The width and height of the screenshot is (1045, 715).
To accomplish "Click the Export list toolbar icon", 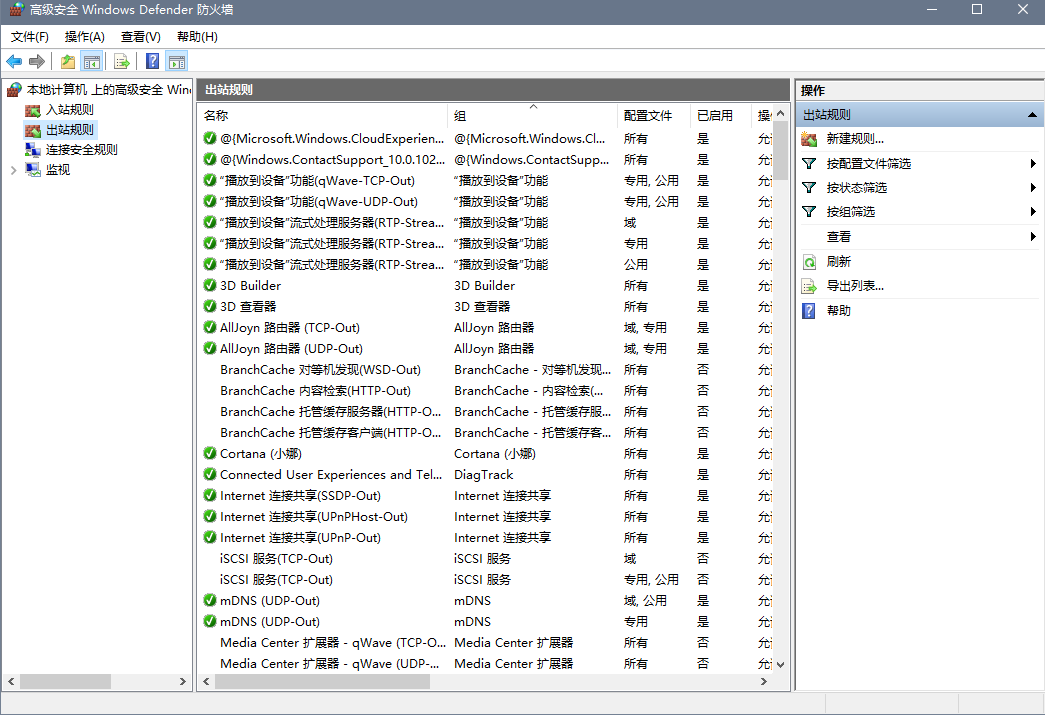I will [x=121, y=61].
